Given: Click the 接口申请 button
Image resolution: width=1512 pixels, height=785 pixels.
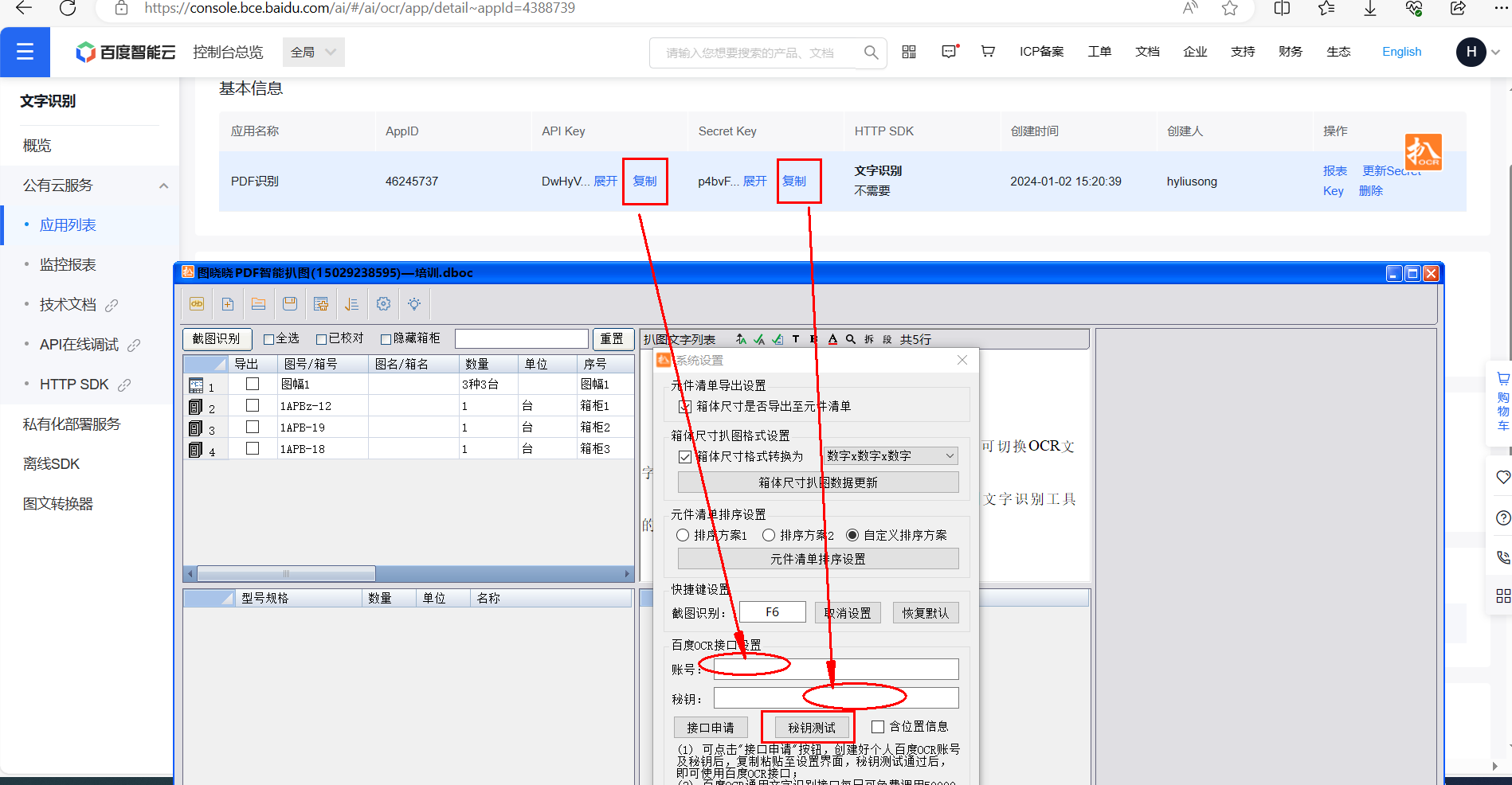Looking at the screenshot, I should click(711, 728).
